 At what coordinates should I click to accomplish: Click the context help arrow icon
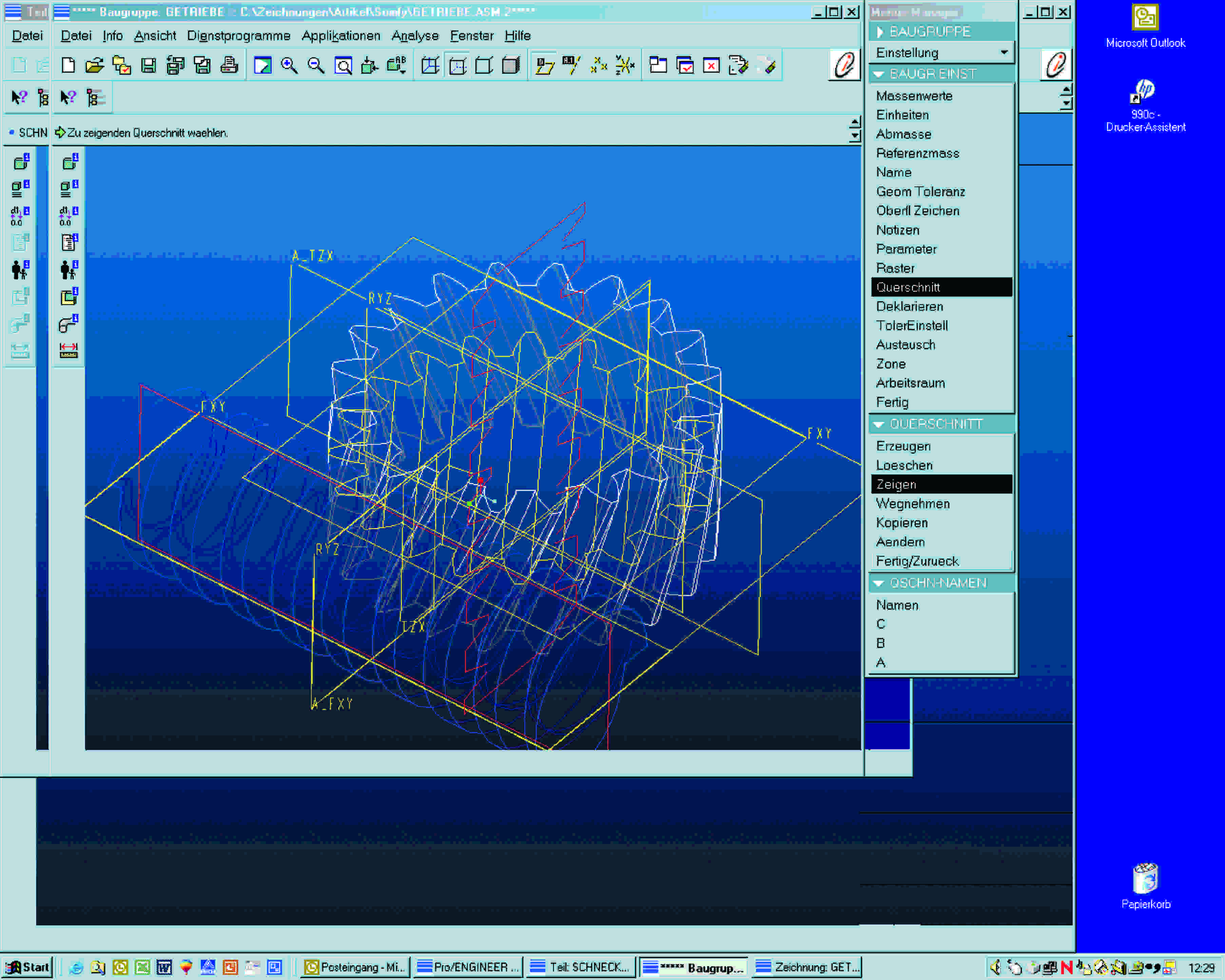[68, 98]
